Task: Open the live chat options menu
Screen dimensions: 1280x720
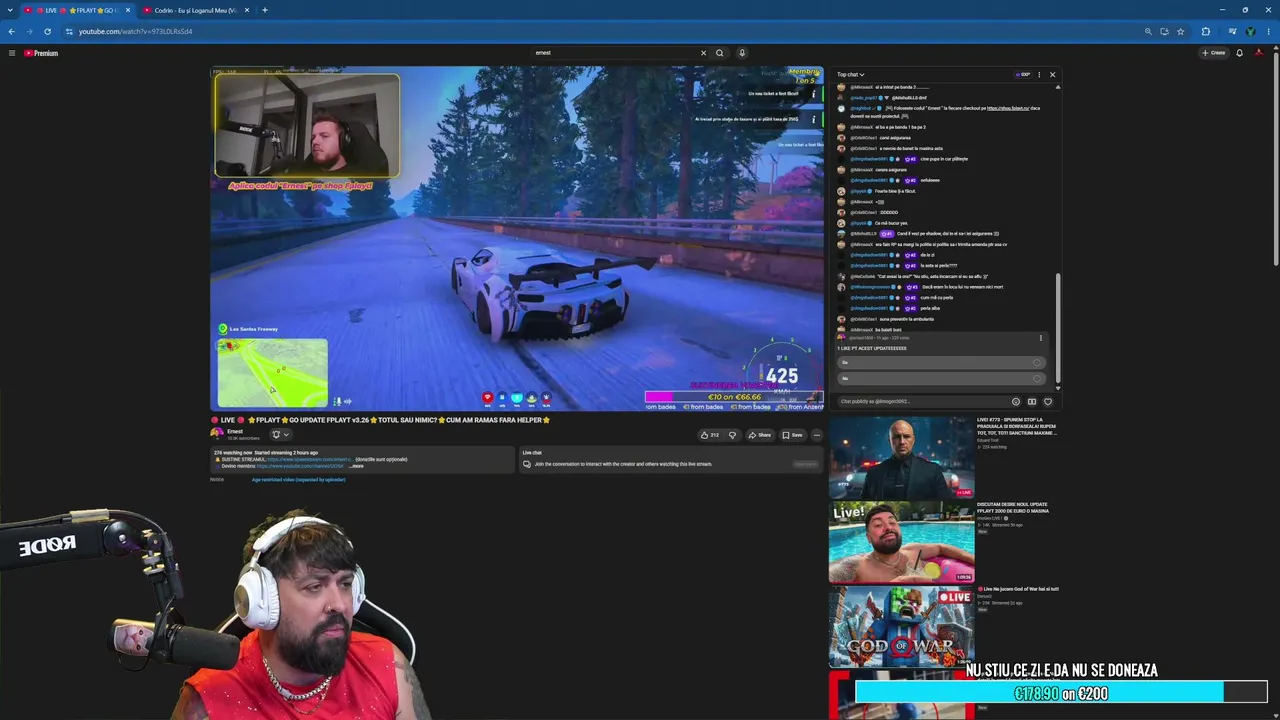Action: (1039, 75)
